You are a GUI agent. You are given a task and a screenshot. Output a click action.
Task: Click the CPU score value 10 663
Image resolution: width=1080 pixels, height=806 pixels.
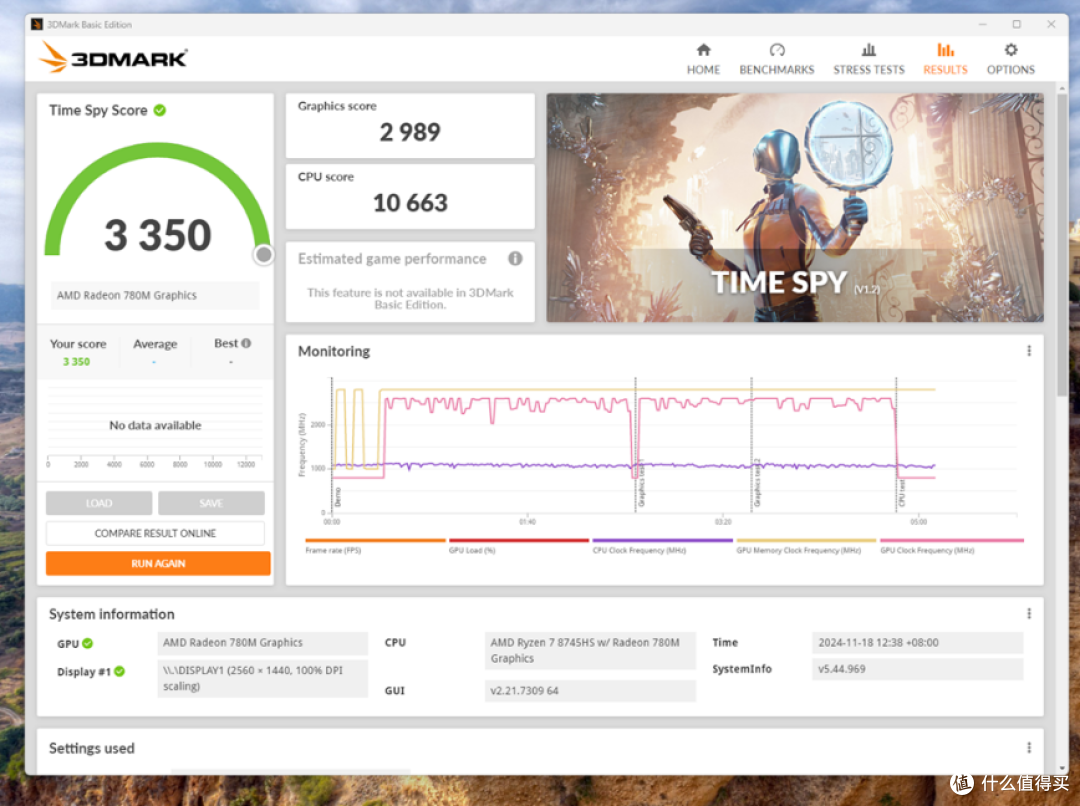(x=410, y=203)
